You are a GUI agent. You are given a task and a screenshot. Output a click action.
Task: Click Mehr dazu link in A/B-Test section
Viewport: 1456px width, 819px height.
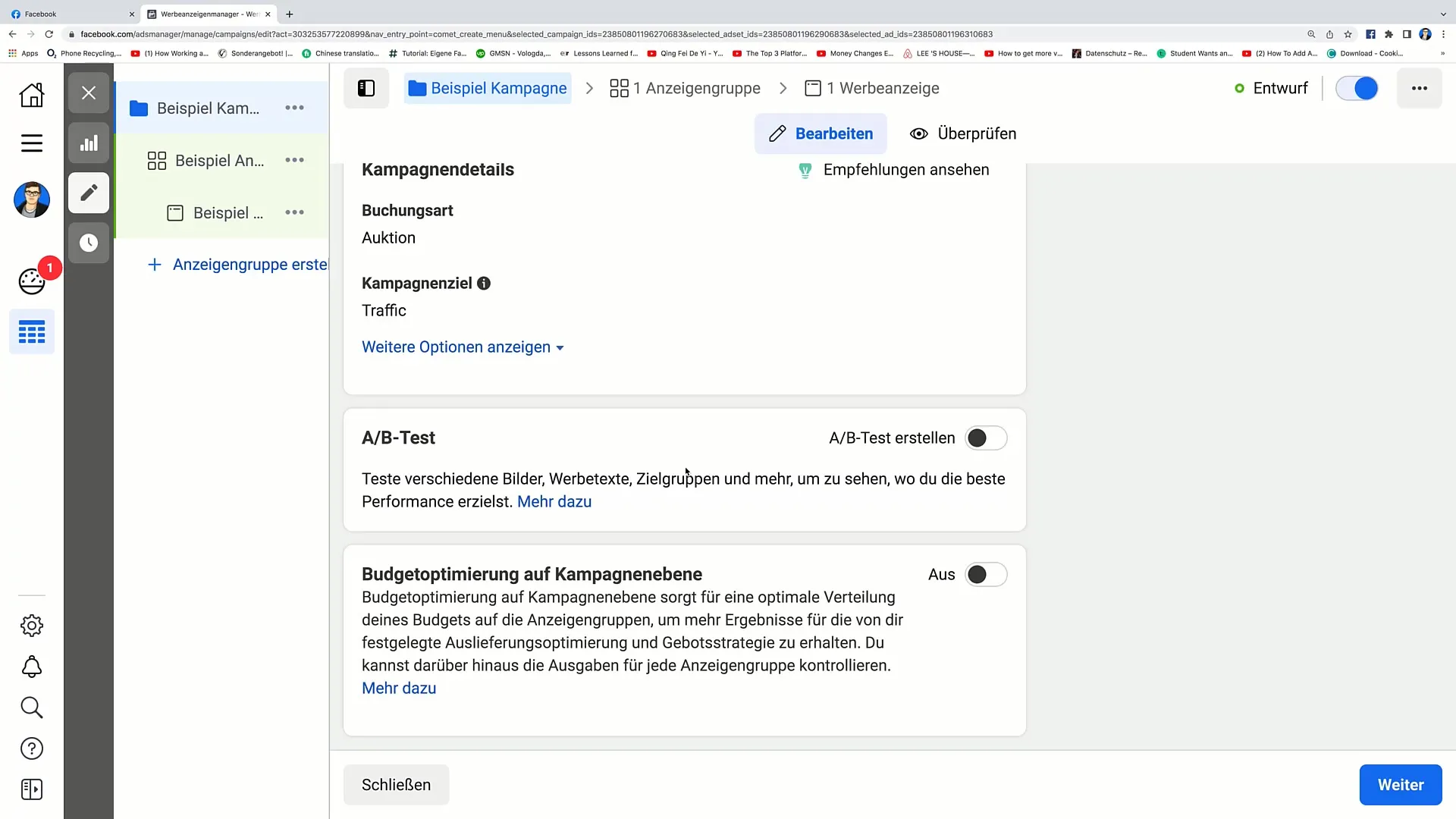pos(555,502)
